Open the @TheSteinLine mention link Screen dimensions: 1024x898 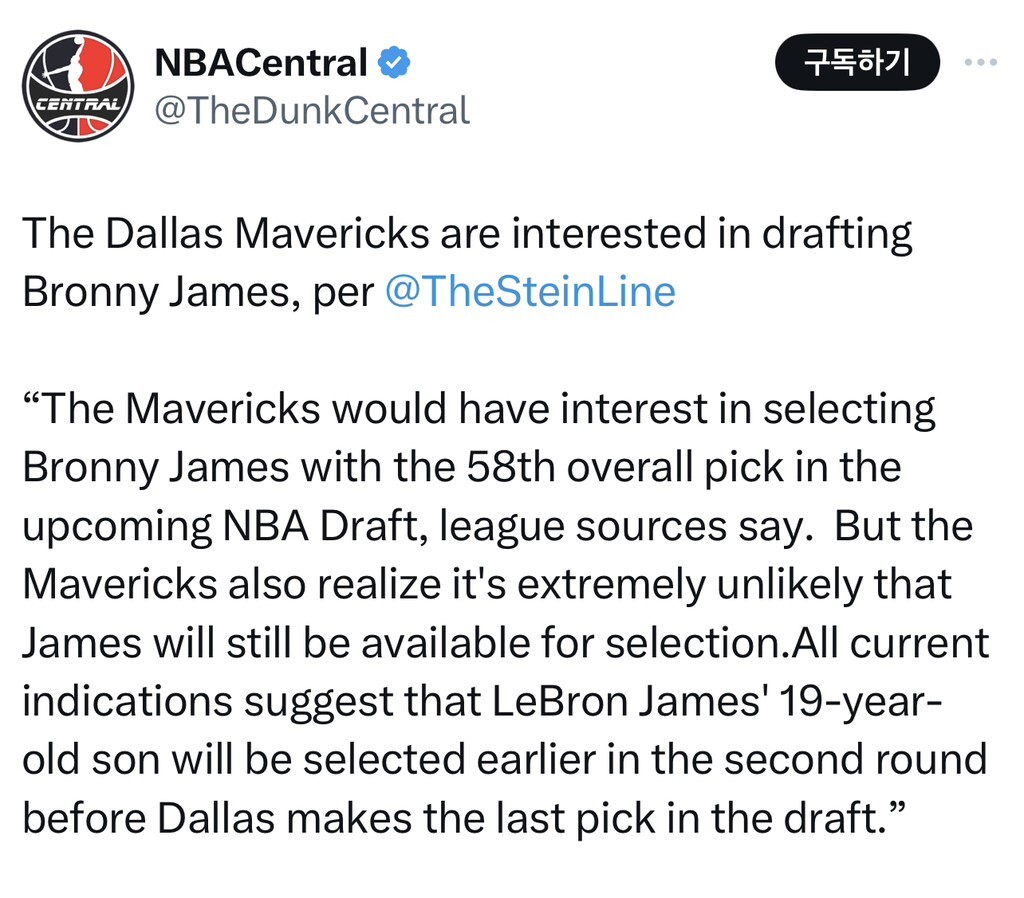pos(530,291)
